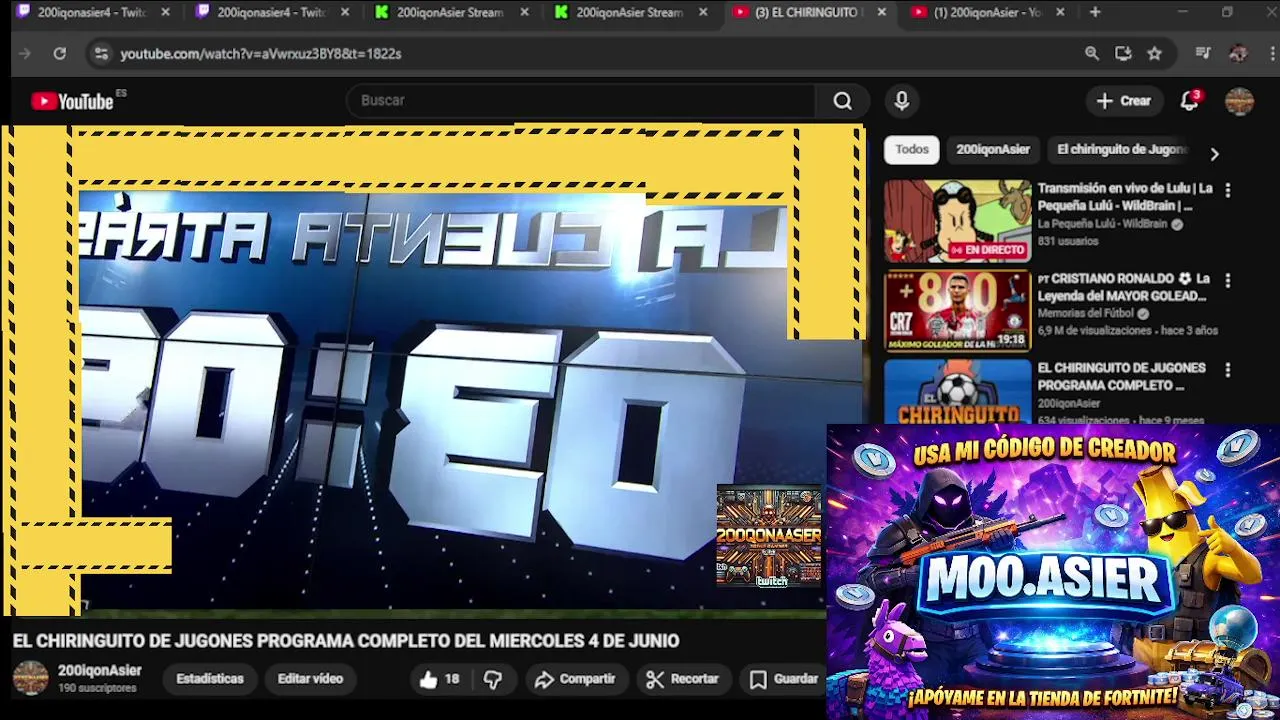Click the Recortar button
Screen dimensions: 1280x720
(x=682, y=679)
